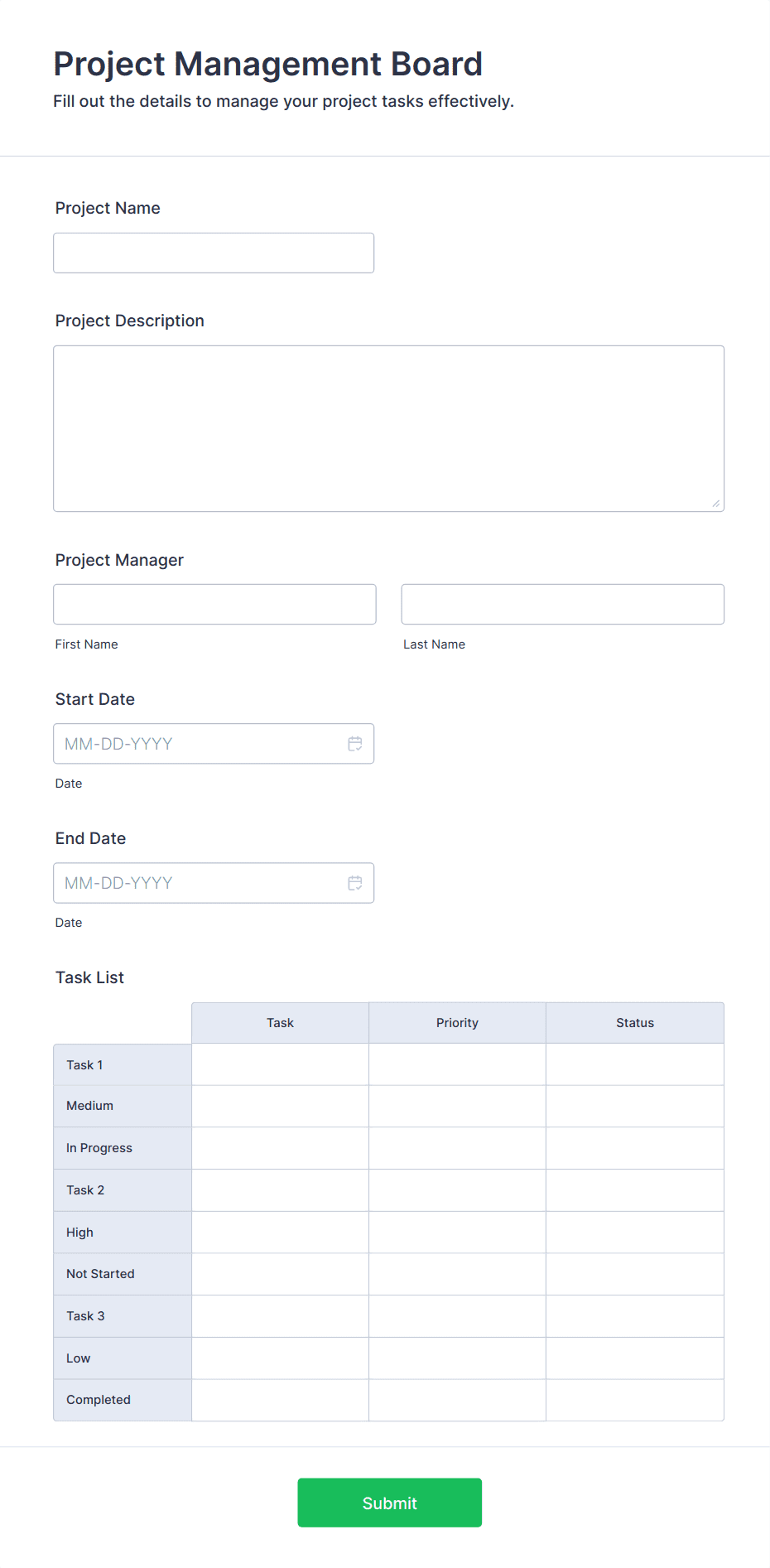Click inside the Project Description text area
Screen dimensions: 770x1568
coord(388,428)
